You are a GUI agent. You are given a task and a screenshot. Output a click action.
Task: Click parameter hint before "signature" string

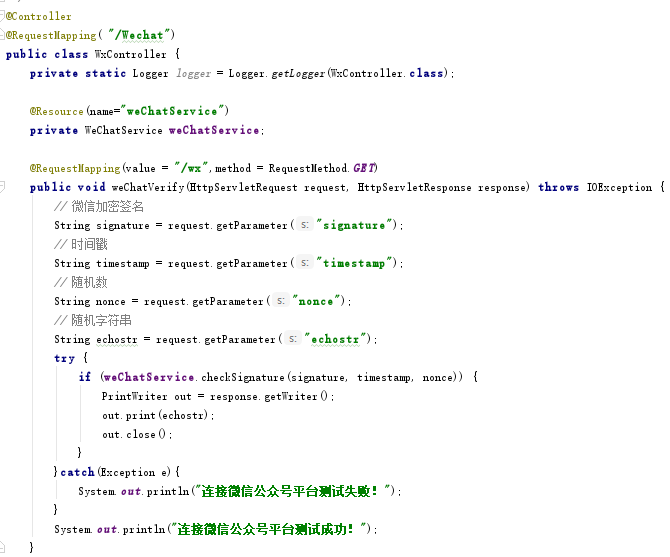pyautogui.click(x=304, y=226)
